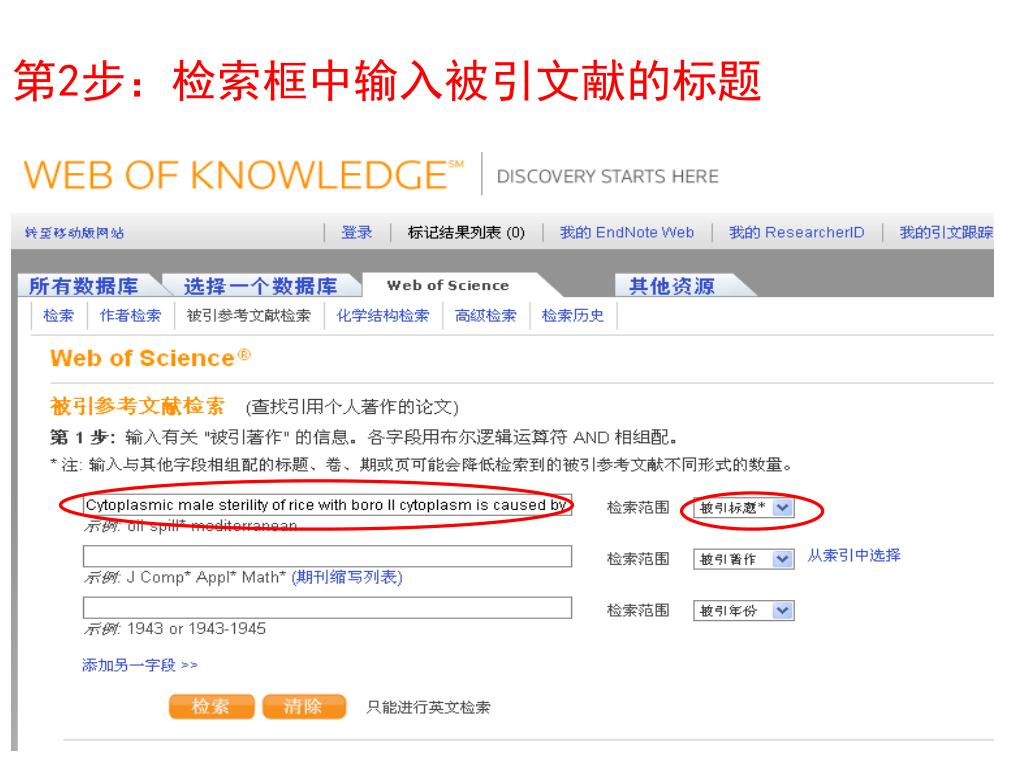Image resolution: width=1024 pixels, height=768 pixels.
Task: Expand the 被引年份 dropdown
Action: pyautogui.click(x=744, y=611)
